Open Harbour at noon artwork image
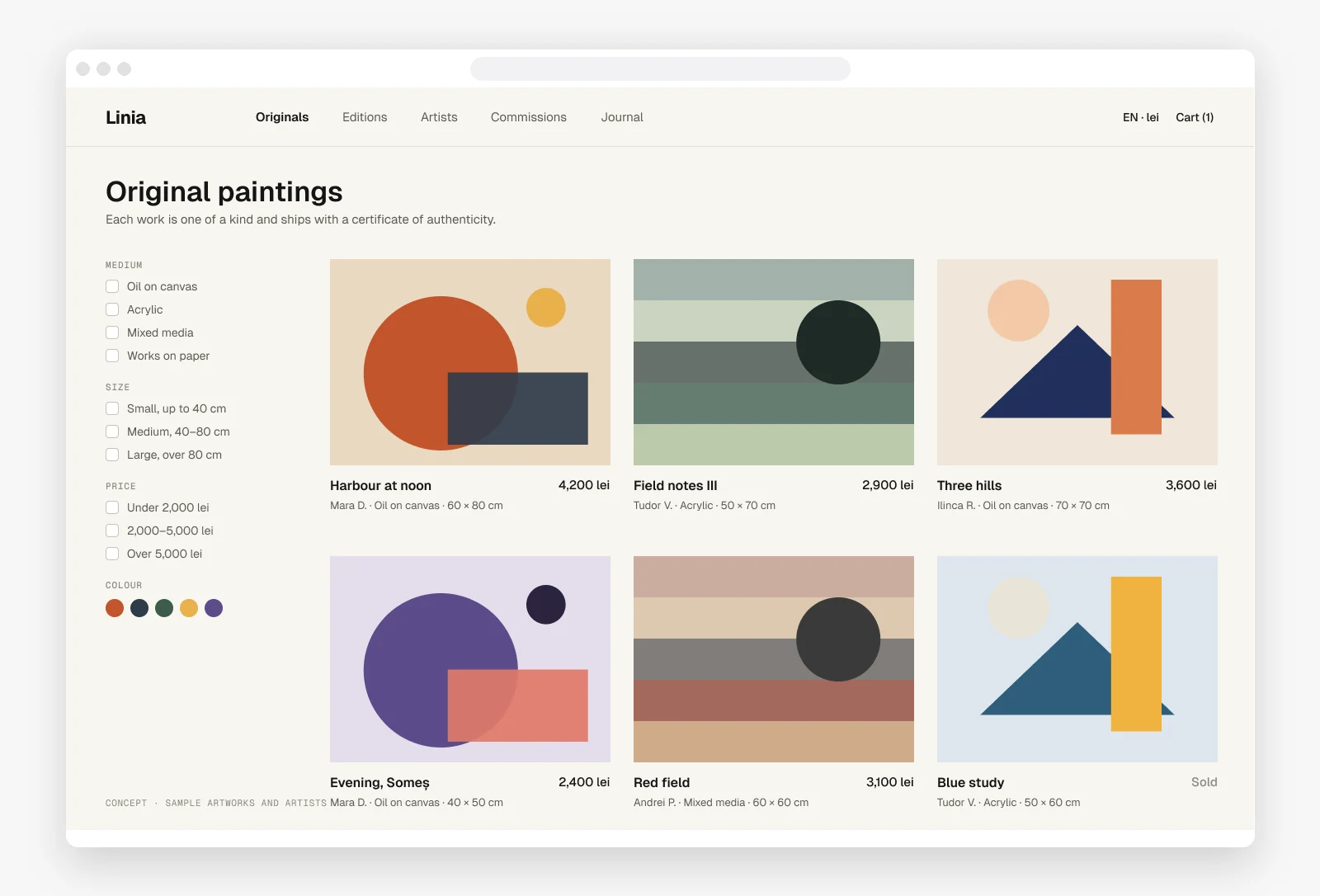This screenshot has width=1320, height=896. tap(470, 362)
